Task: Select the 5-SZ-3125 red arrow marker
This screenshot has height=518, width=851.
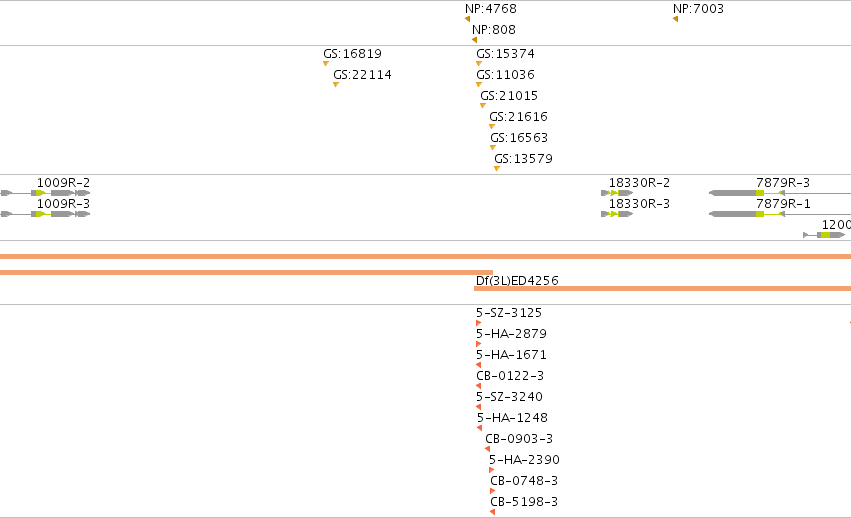Action: pyautogui.click(x=478, y=323)
